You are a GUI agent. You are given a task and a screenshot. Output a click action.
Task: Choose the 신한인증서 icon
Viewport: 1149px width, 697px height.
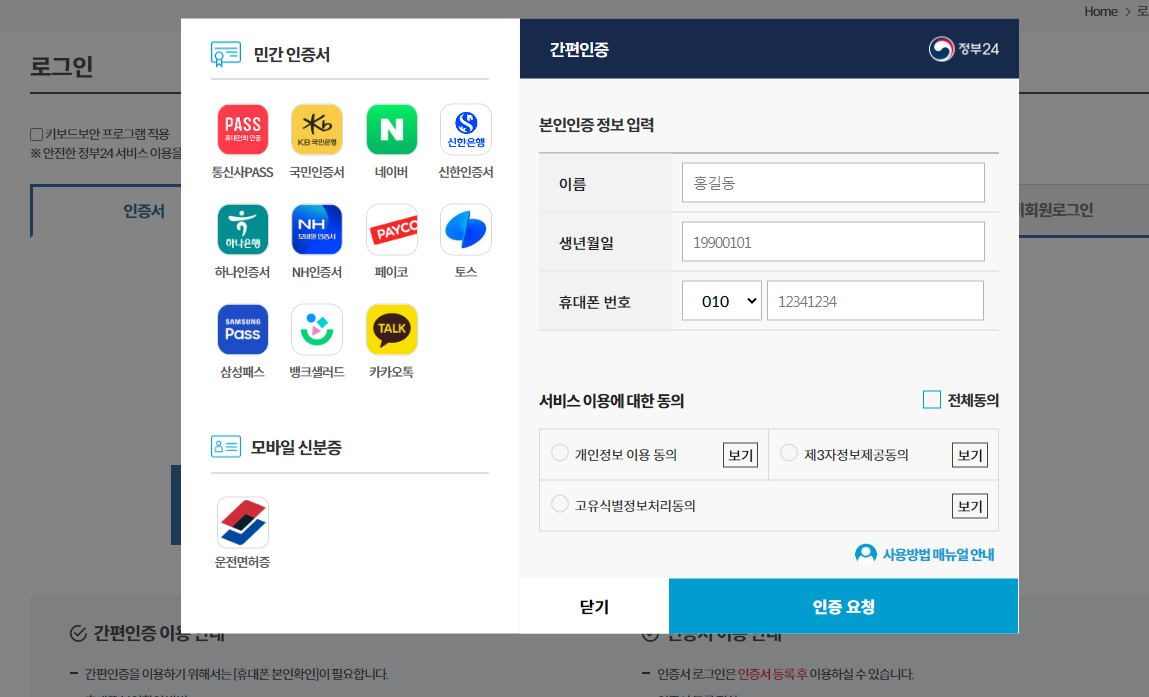click(465, 130)
